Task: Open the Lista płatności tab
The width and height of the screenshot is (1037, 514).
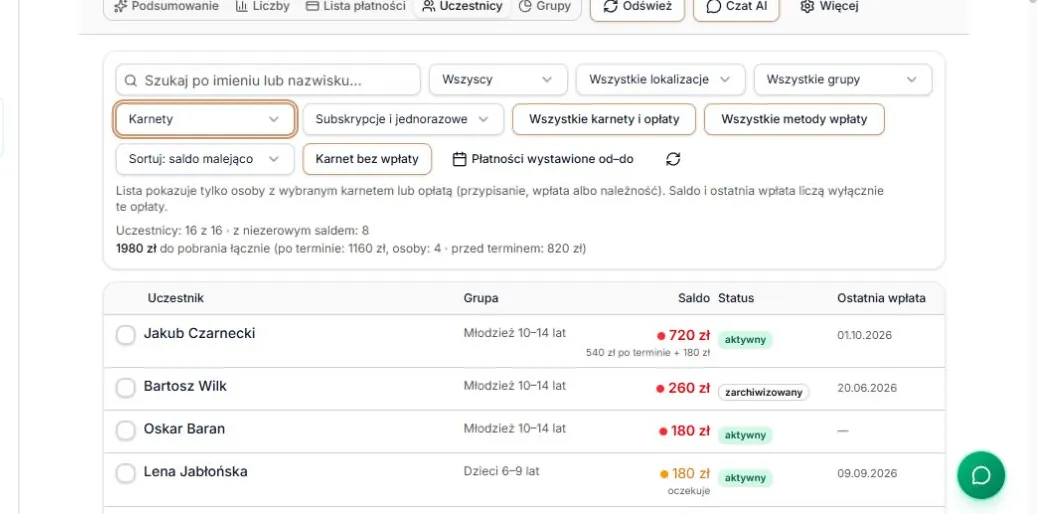Action: pyautogui.click(x=355, y=7)
